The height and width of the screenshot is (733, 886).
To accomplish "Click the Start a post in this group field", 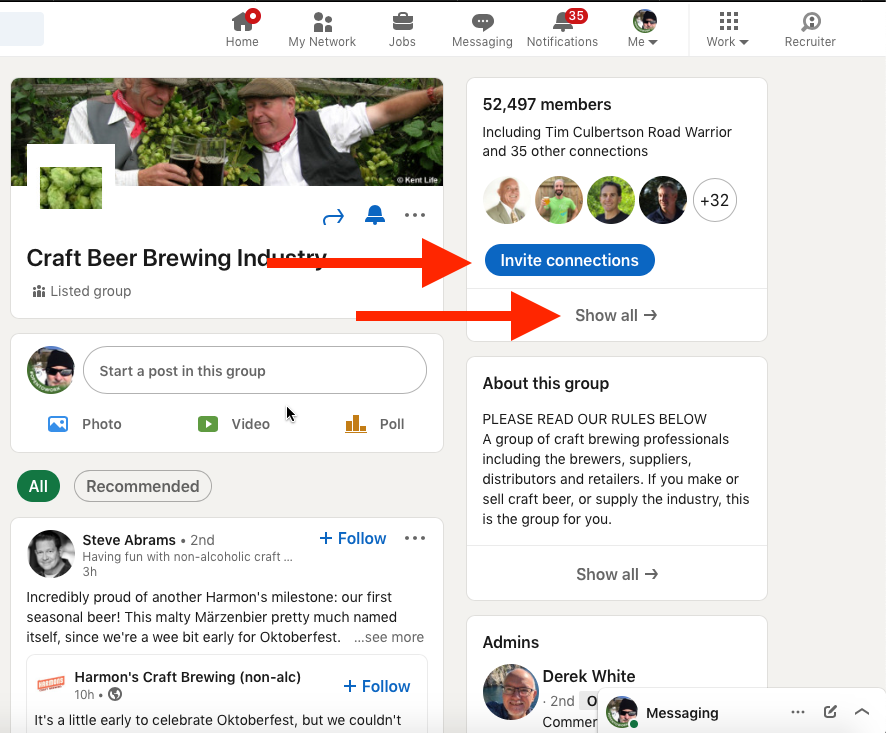I will click(255, 370).
